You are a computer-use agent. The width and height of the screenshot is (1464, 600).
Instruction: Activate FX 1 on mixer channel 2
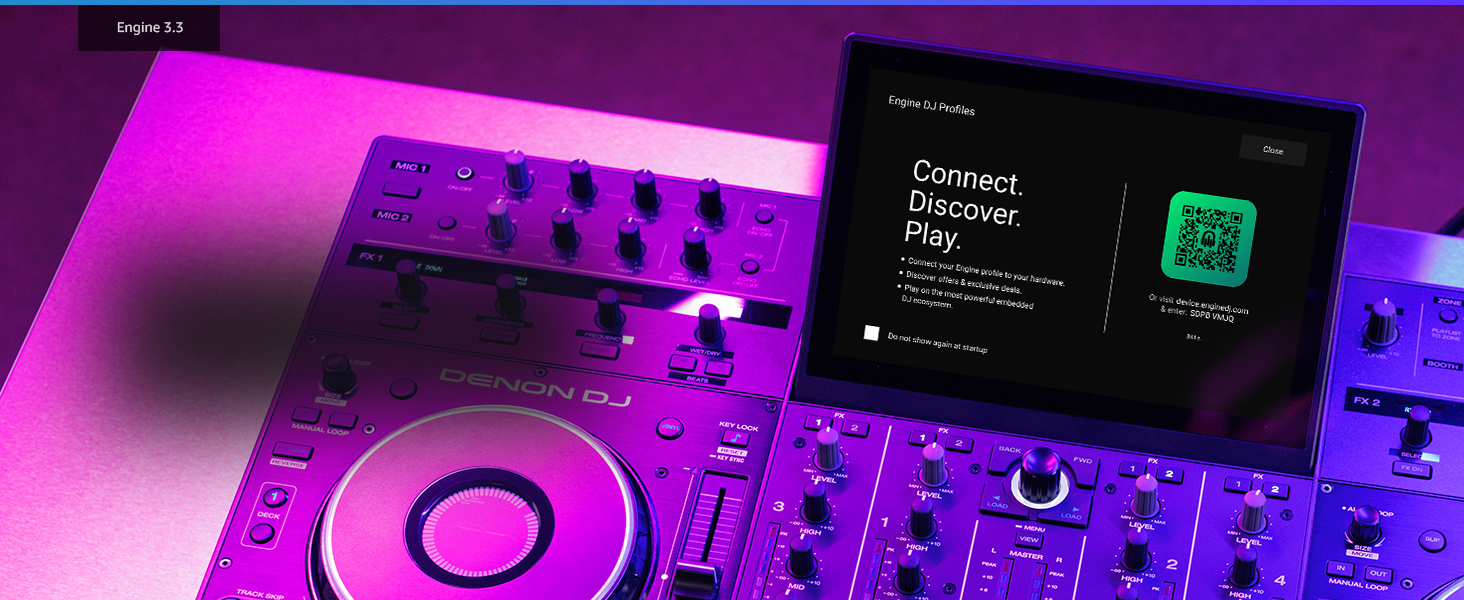point(1132,469)
